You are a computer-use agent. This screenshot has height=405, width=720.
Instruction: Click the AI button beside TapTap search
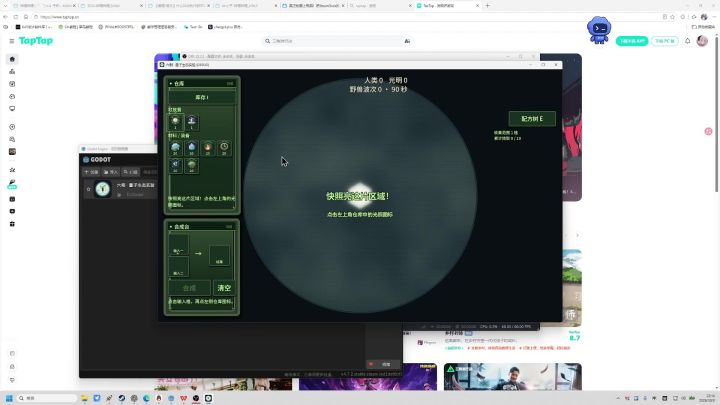click(x=407, y=41)
